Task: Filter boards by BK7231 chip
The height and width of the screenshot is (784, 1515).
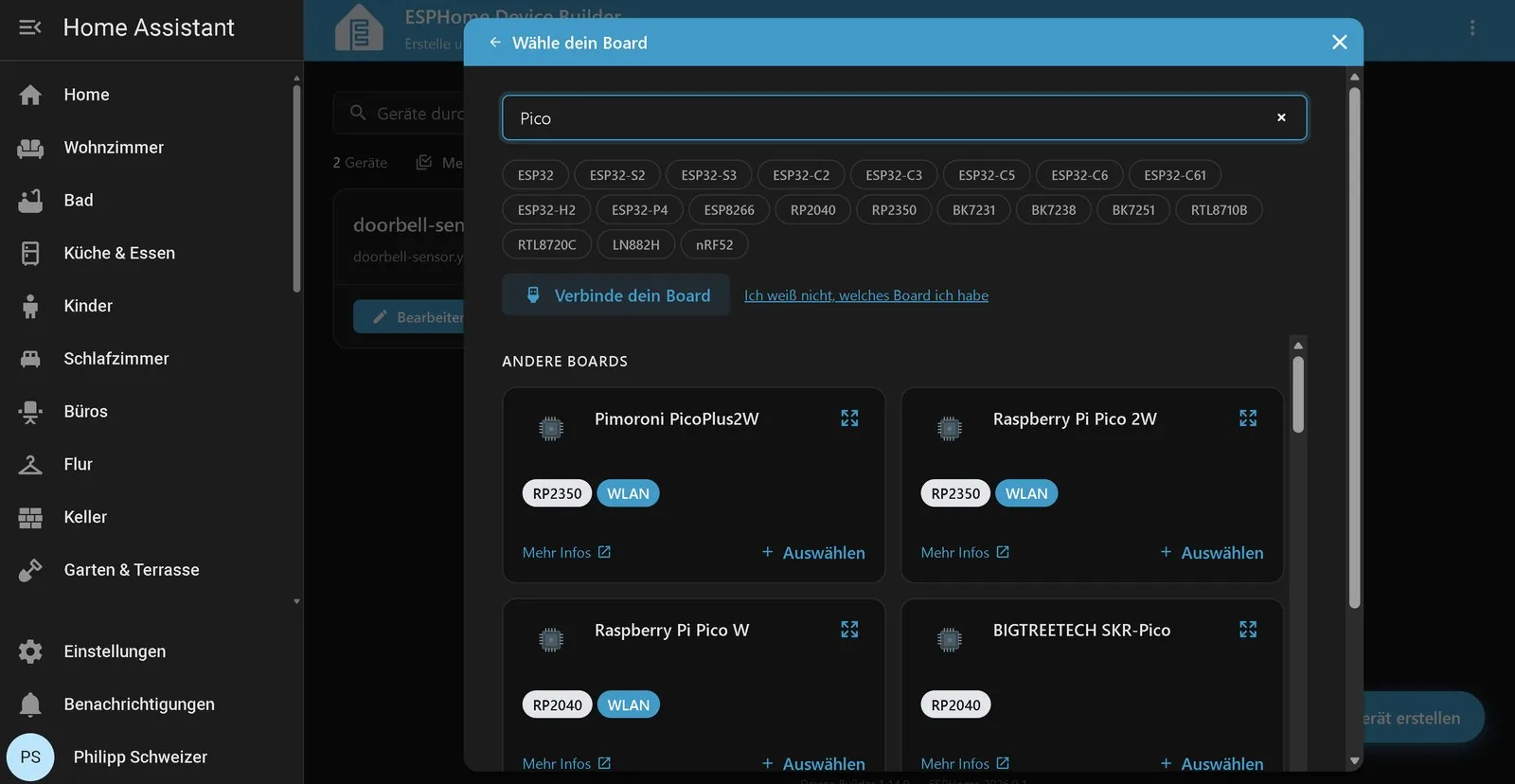Action: click(x=974, y=210)
